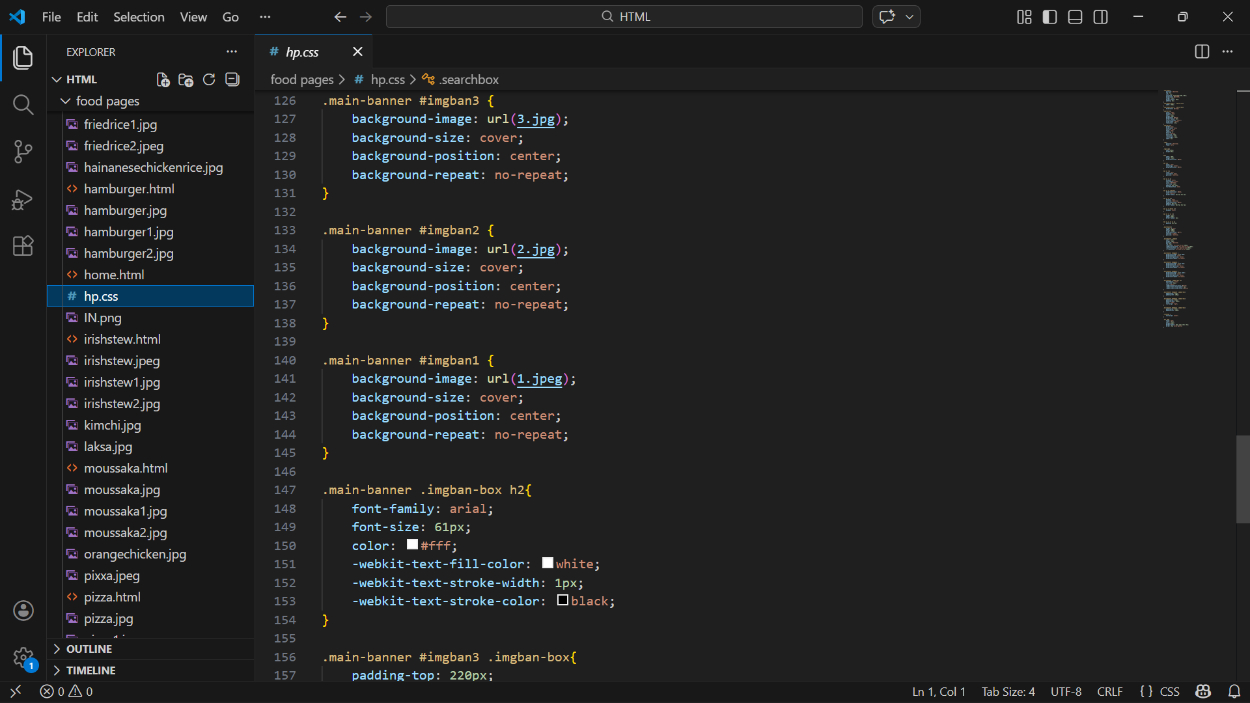This screenshot has width=1250, height=703.
Task: Switch to the hp.css editor tab
Action: pyautogui.click(x=302, y=52)
